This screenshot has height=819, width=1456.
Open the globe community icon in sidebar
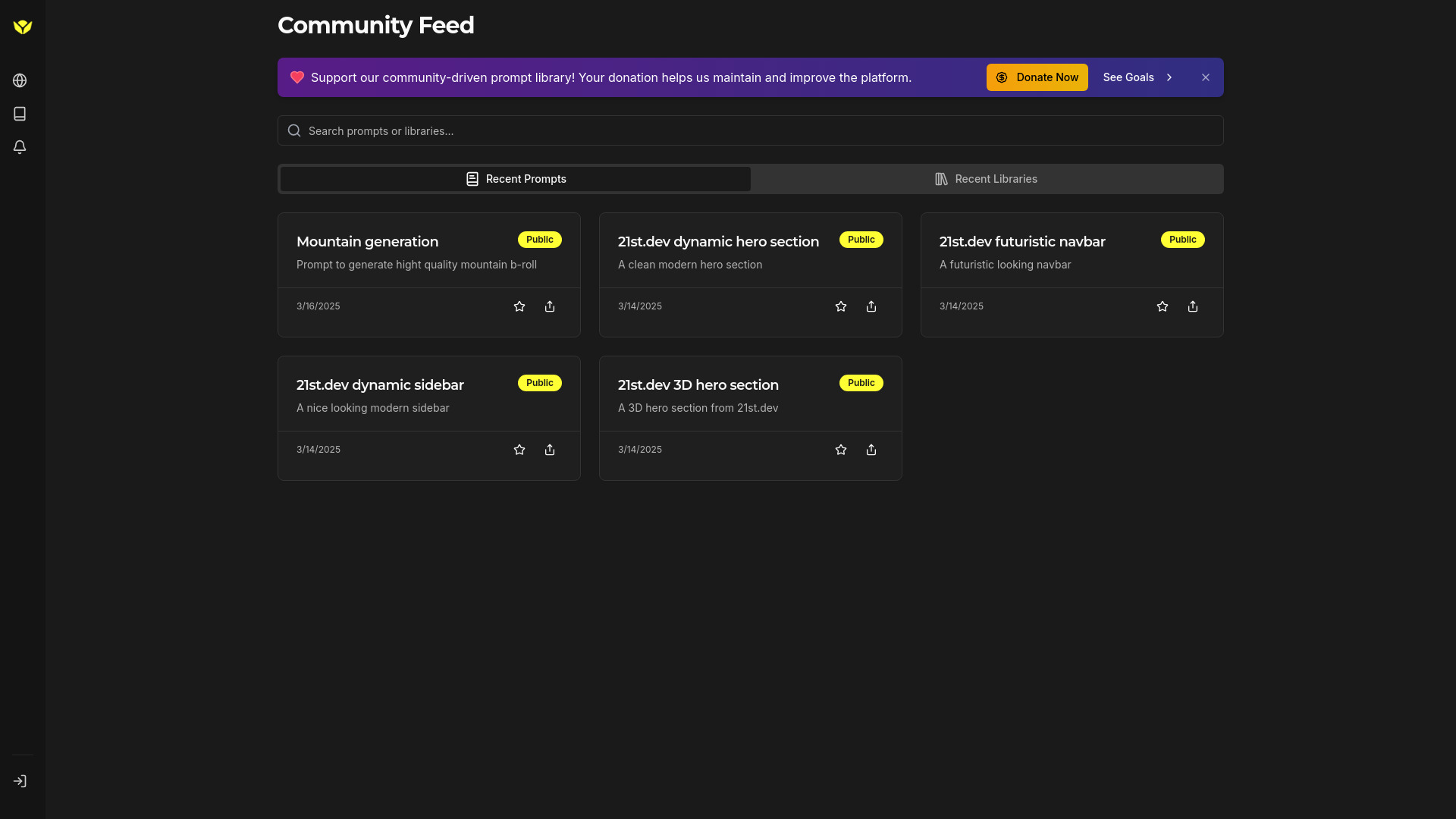coord(20,80)
